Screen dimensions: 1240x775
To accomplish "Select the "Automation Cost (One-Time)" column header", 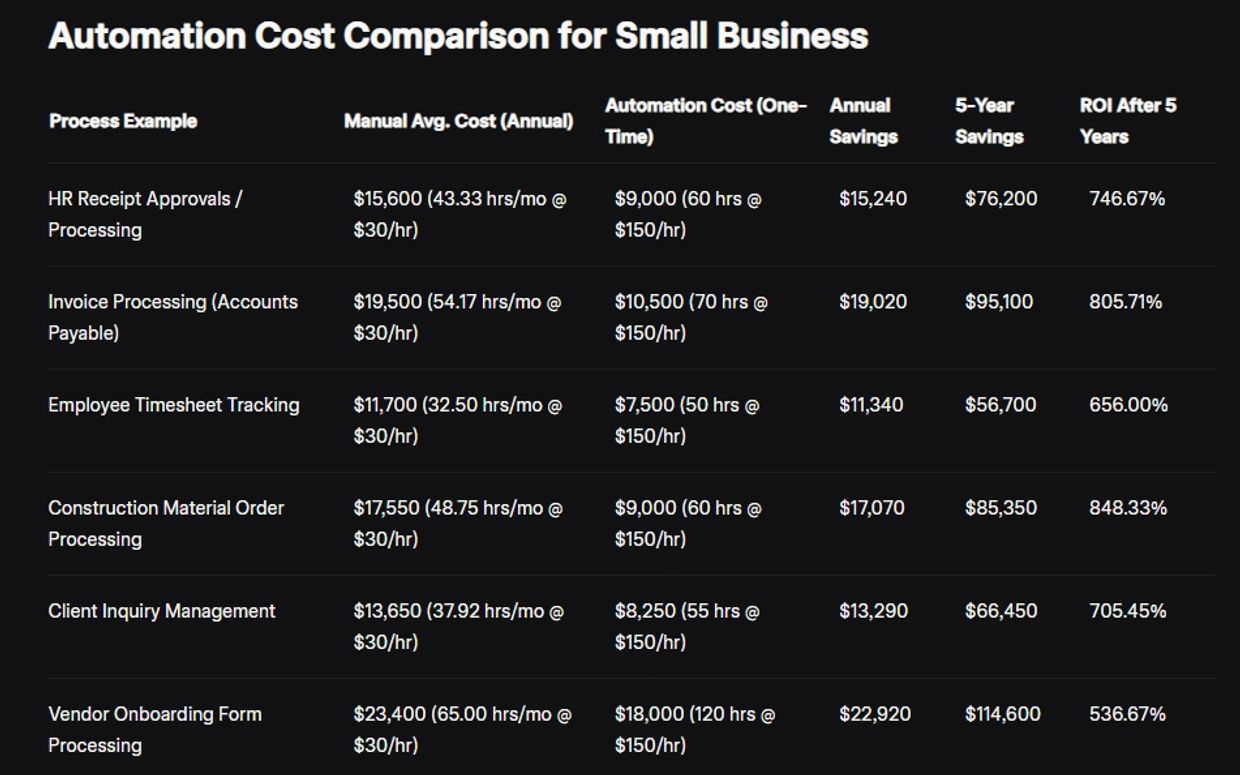I will [705, 121].
